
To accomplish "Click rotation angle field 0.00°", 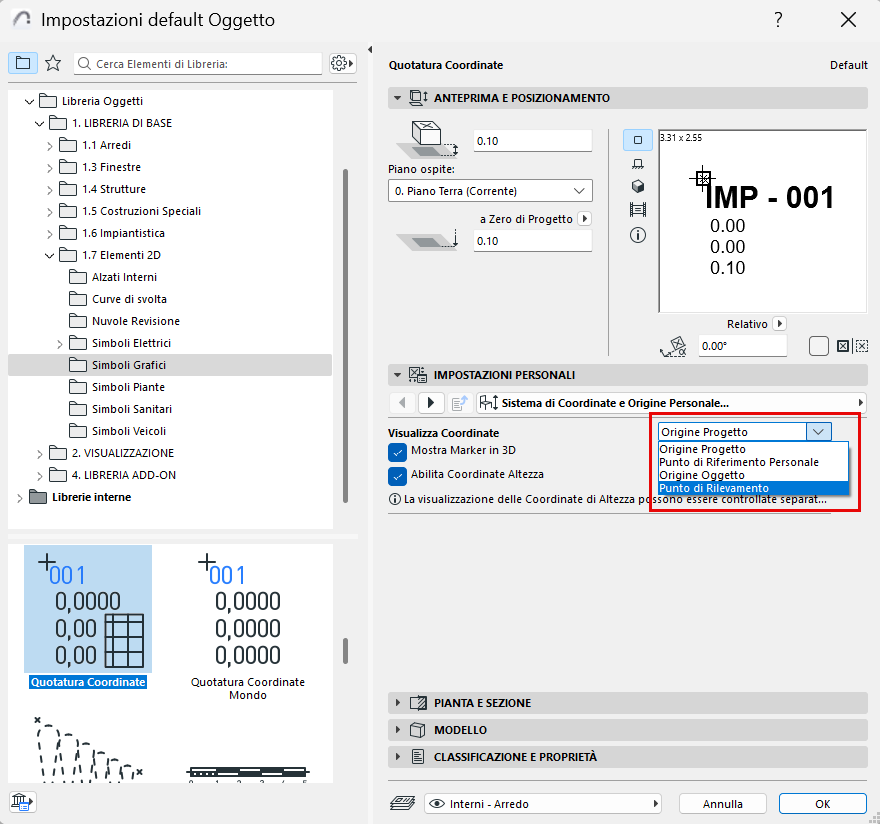I will tap(742, 346).
